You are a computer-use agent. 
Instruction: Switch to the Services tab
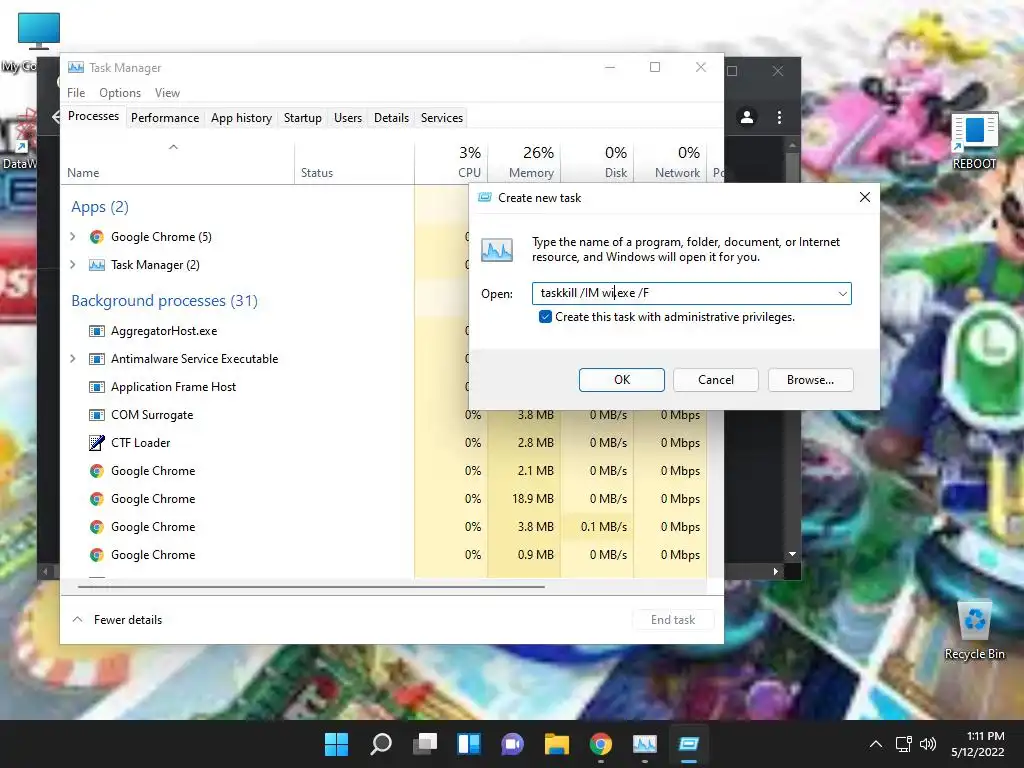point(441,118)
